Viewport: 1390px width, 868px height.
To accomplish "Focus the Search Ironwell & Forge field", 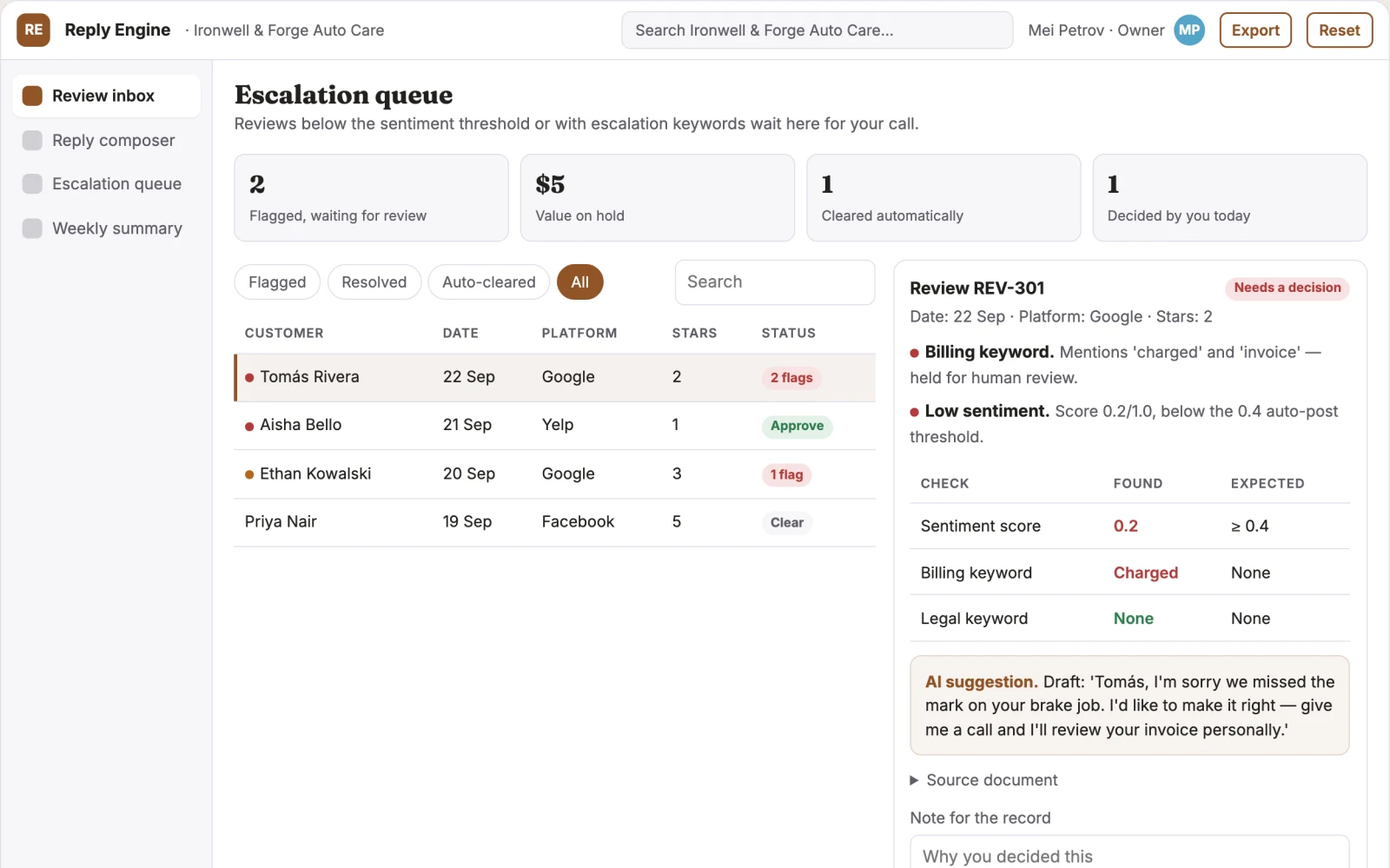I will tap(817, 30).
